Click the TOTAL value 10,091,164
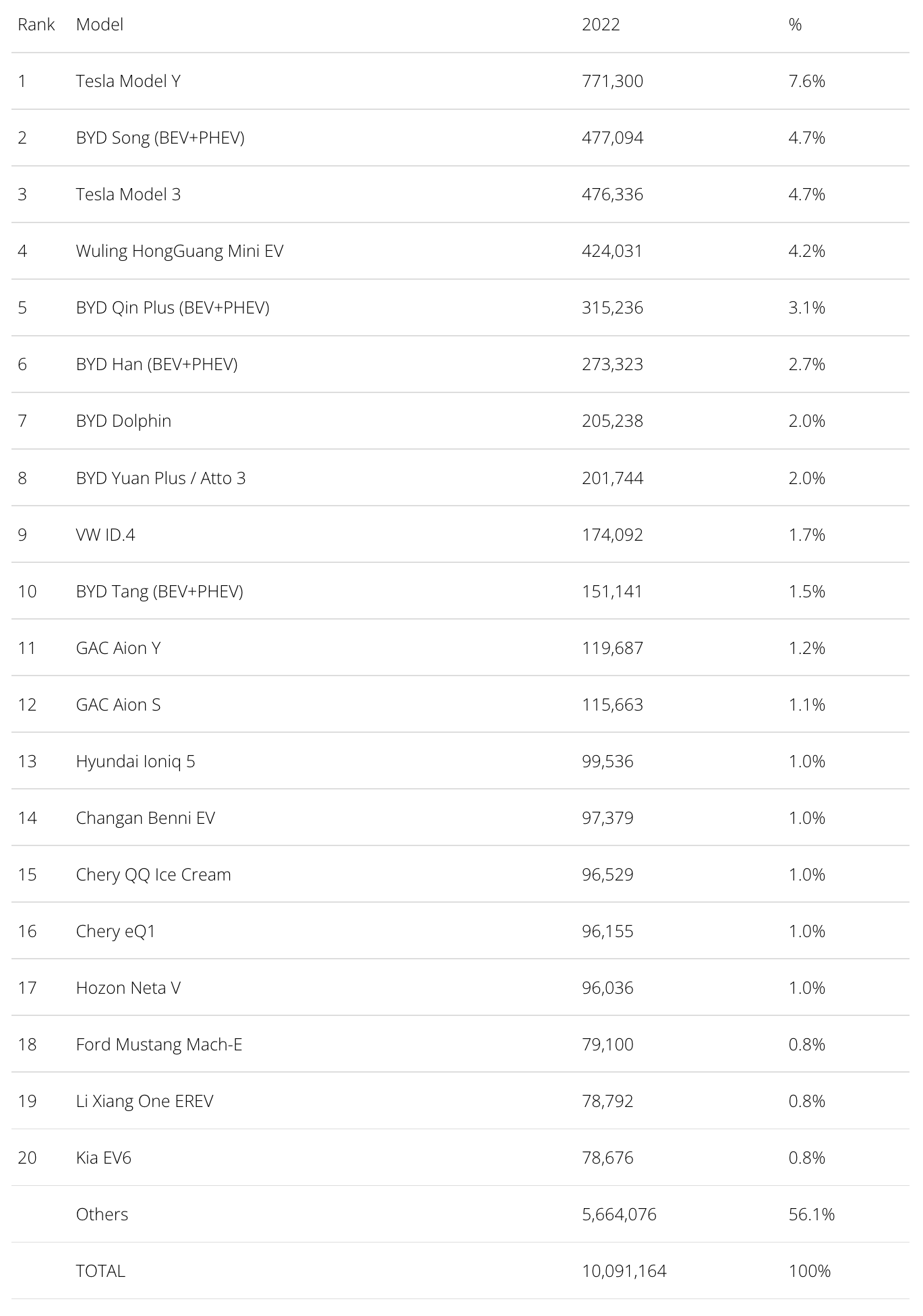The width and height of the screenshot is (923, 1316). 624,1270
